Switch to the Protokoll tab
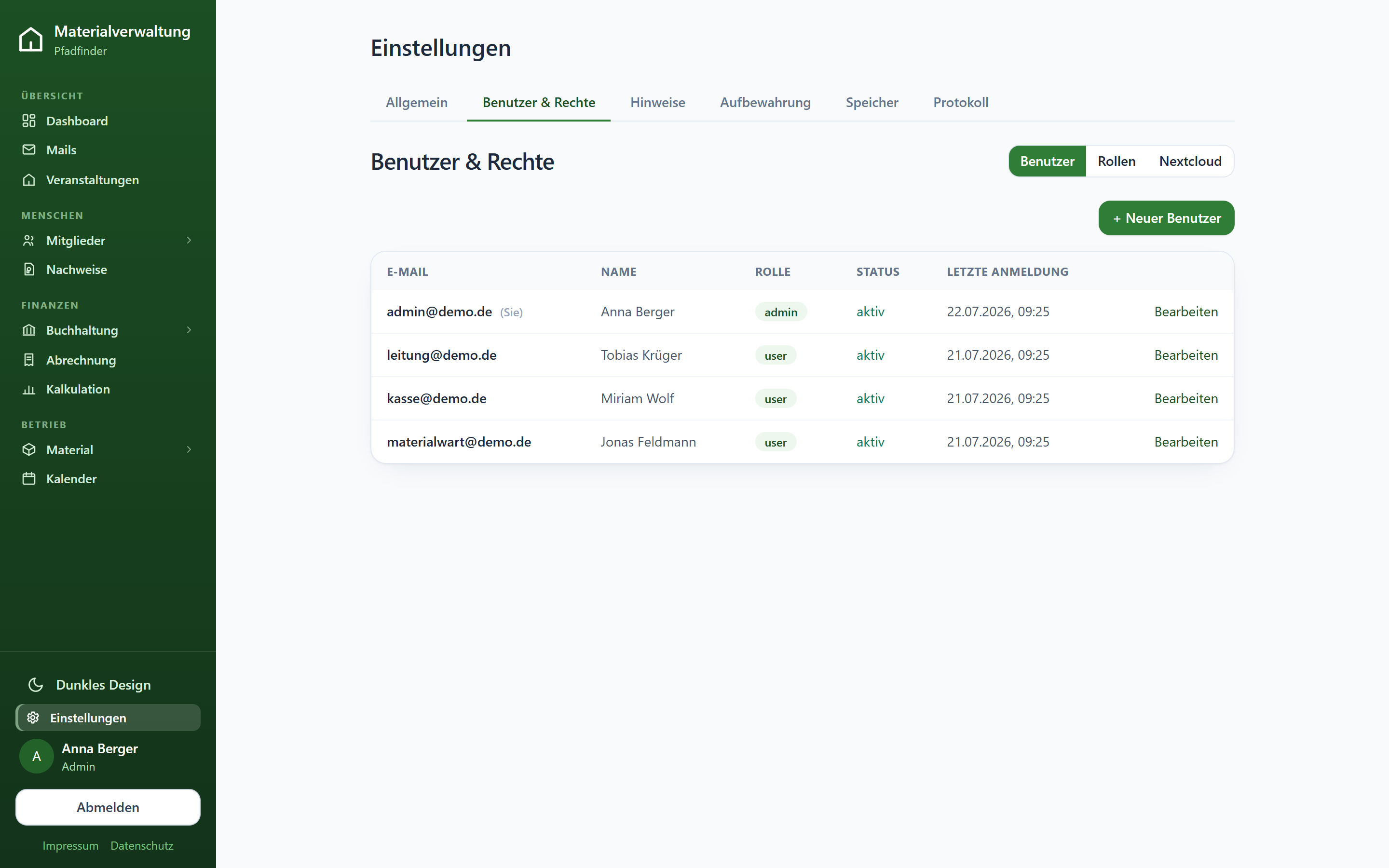 point(960,102)
